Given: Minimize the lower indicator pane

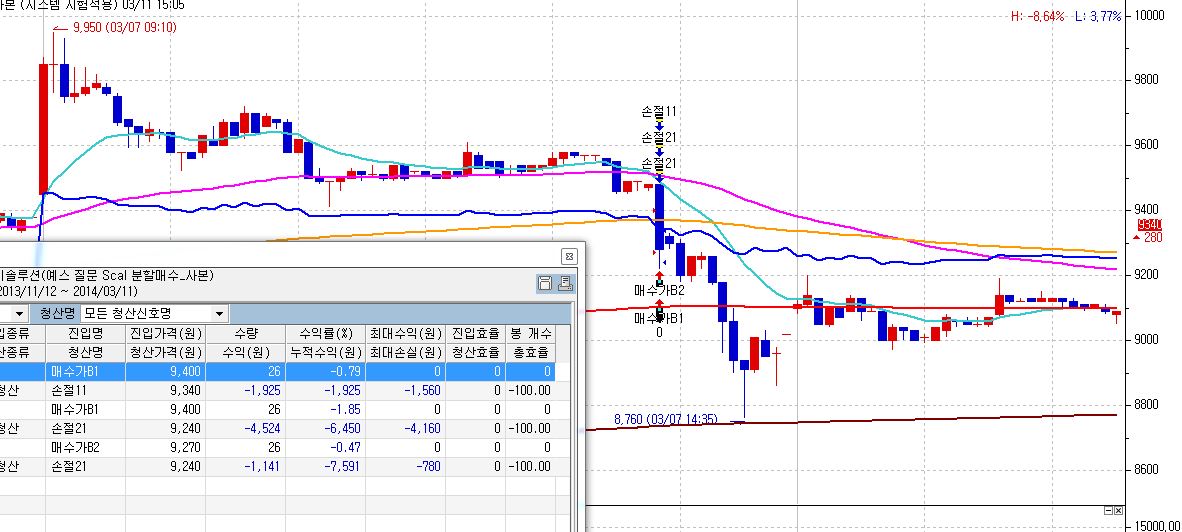Looking at the screenshot, I should tap(1108, 510).
